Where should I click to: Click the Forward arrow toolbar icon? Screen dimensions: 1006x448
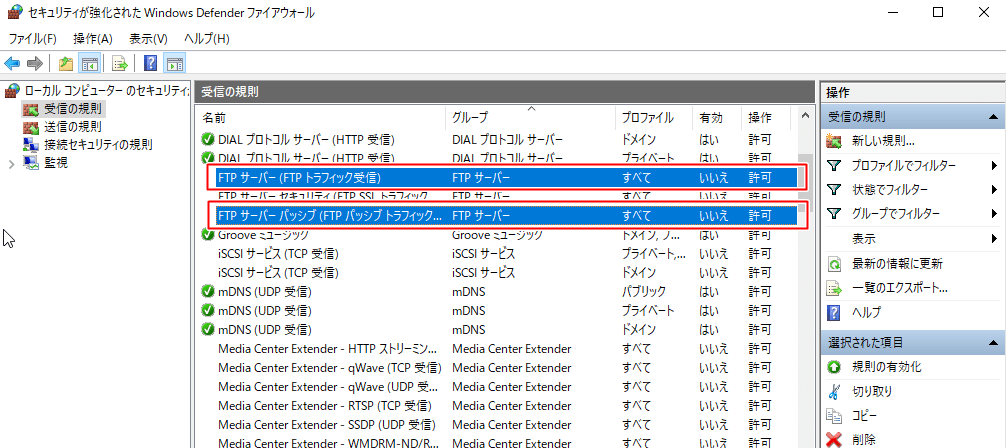35,63
